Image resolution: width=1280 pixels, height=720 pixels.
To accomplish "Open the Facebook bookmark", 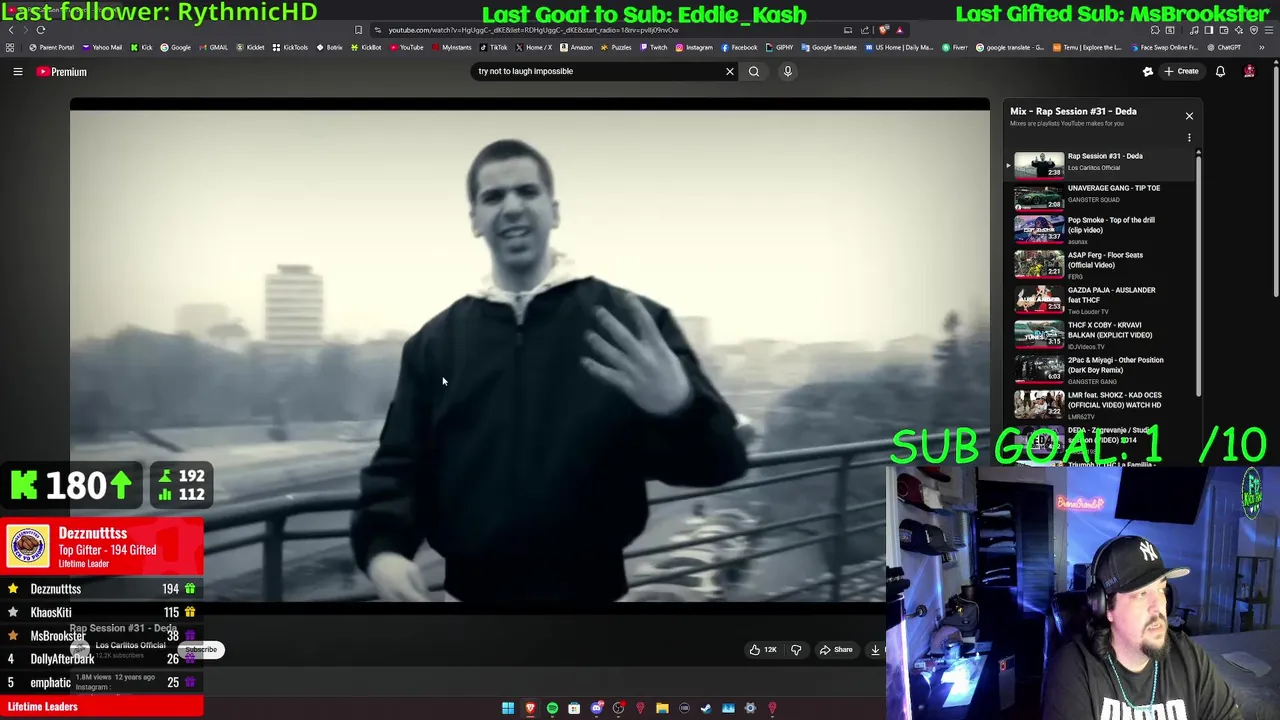I will (x=739, y=47).
